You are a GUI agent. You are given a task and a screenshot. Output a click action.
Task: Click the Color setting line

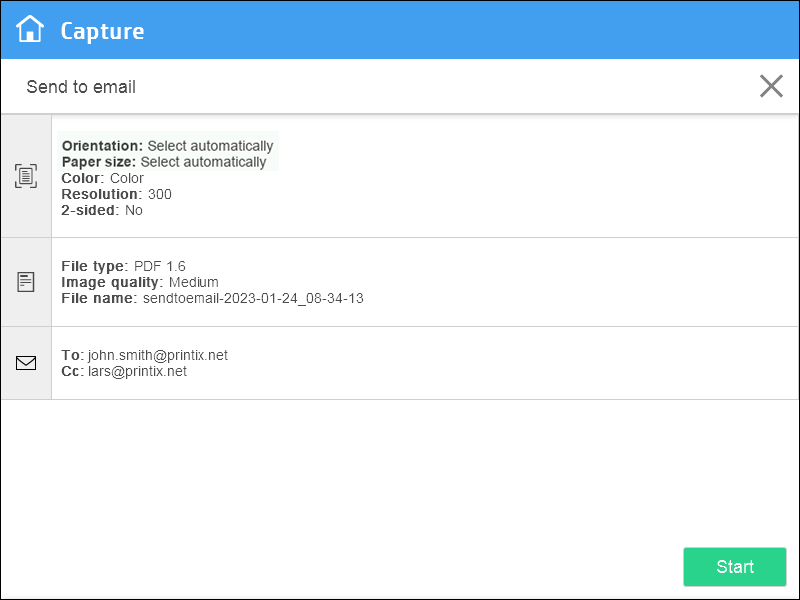[103, 178]
